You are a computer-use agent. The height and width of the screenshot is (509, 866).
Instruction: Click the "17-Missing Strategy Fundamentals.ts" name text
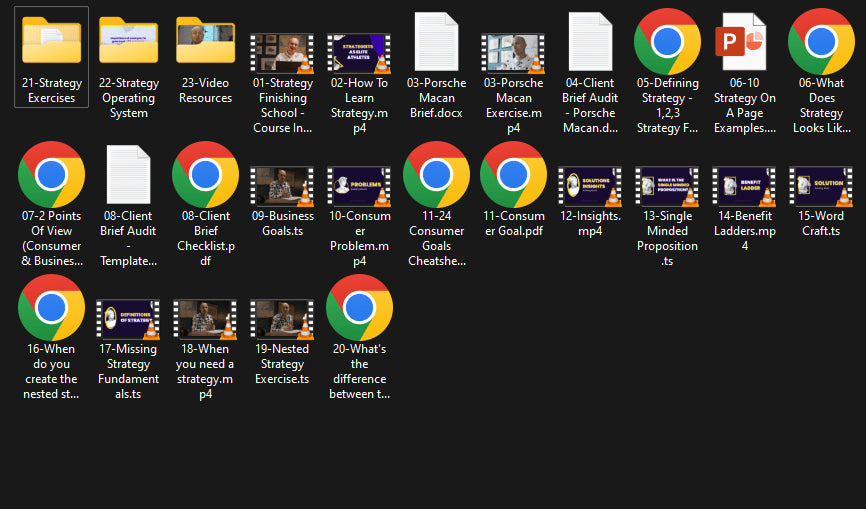(128, 372)
